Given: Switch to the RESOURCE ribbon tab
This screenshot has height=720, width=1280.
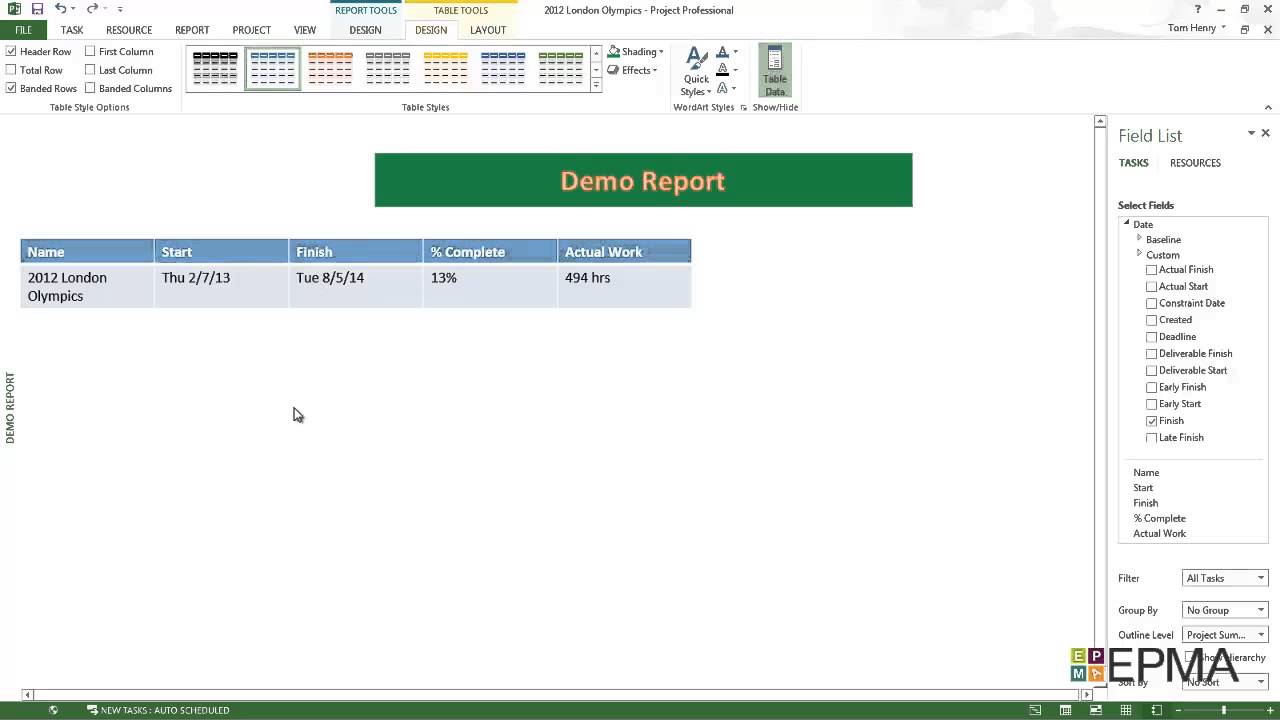Looking at the screenshot, I should point(129,30).
